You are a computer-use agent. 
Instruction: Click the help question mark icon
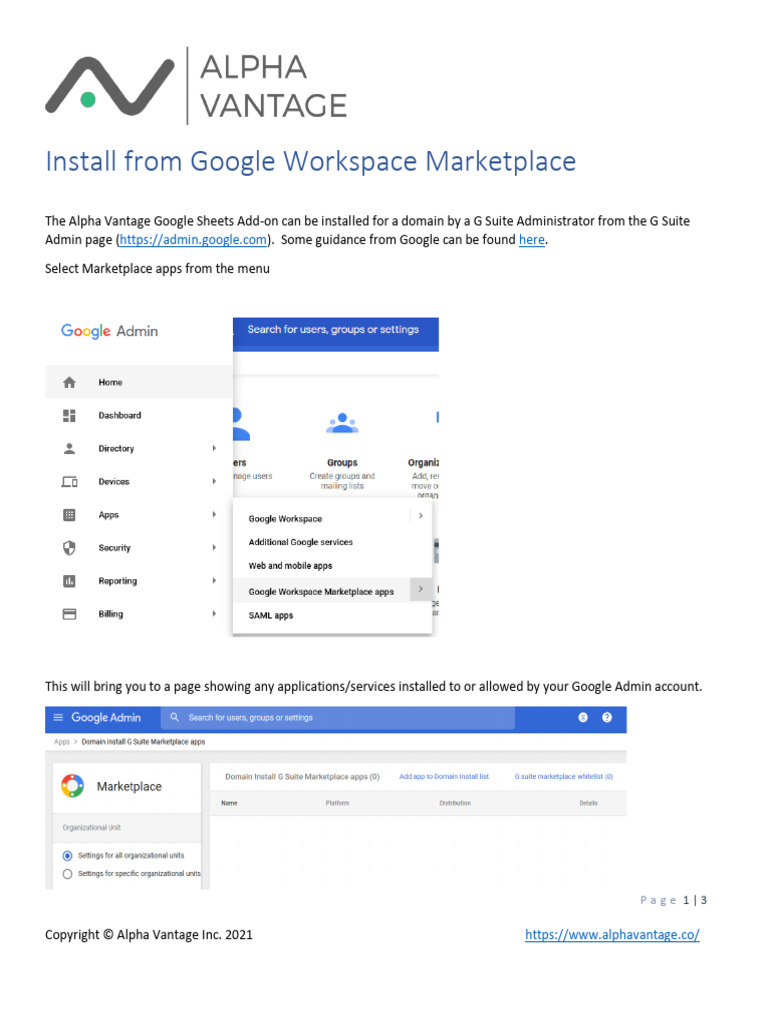coord(607,717)
